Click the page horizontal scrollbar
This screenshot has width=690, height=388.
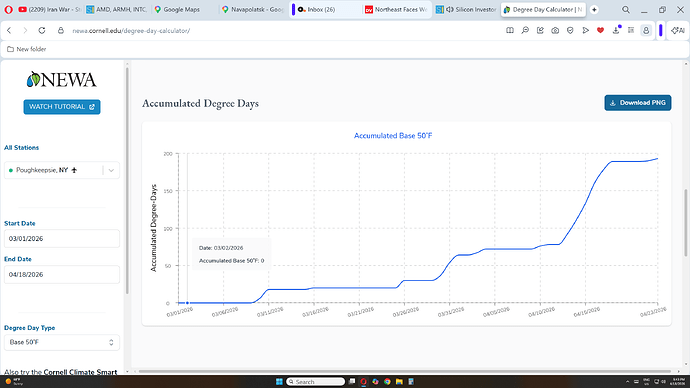pos(405,371)
